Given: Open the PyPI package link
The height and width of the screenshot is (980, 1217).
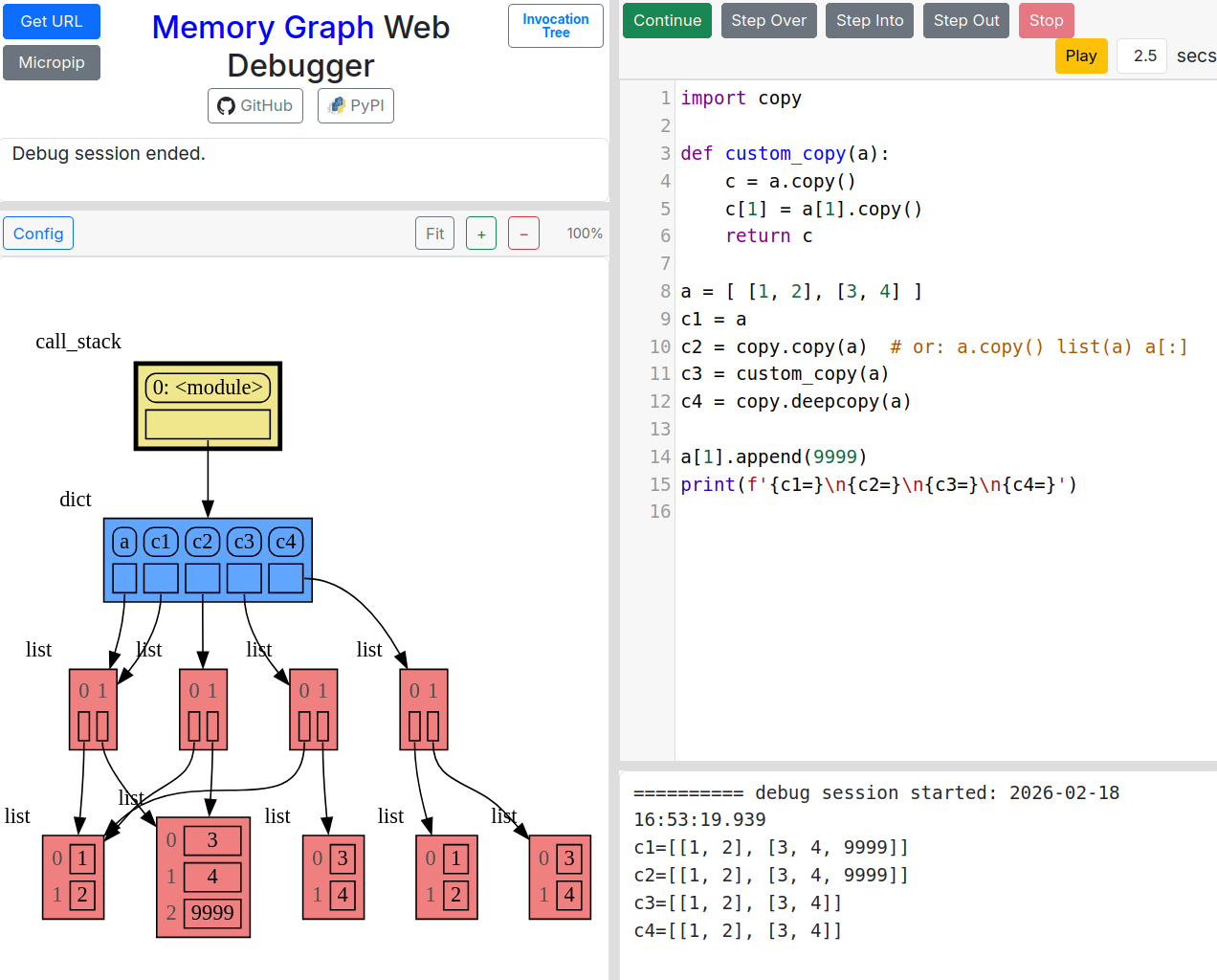Looking at the screenshot, I should (x=355, y=105).
